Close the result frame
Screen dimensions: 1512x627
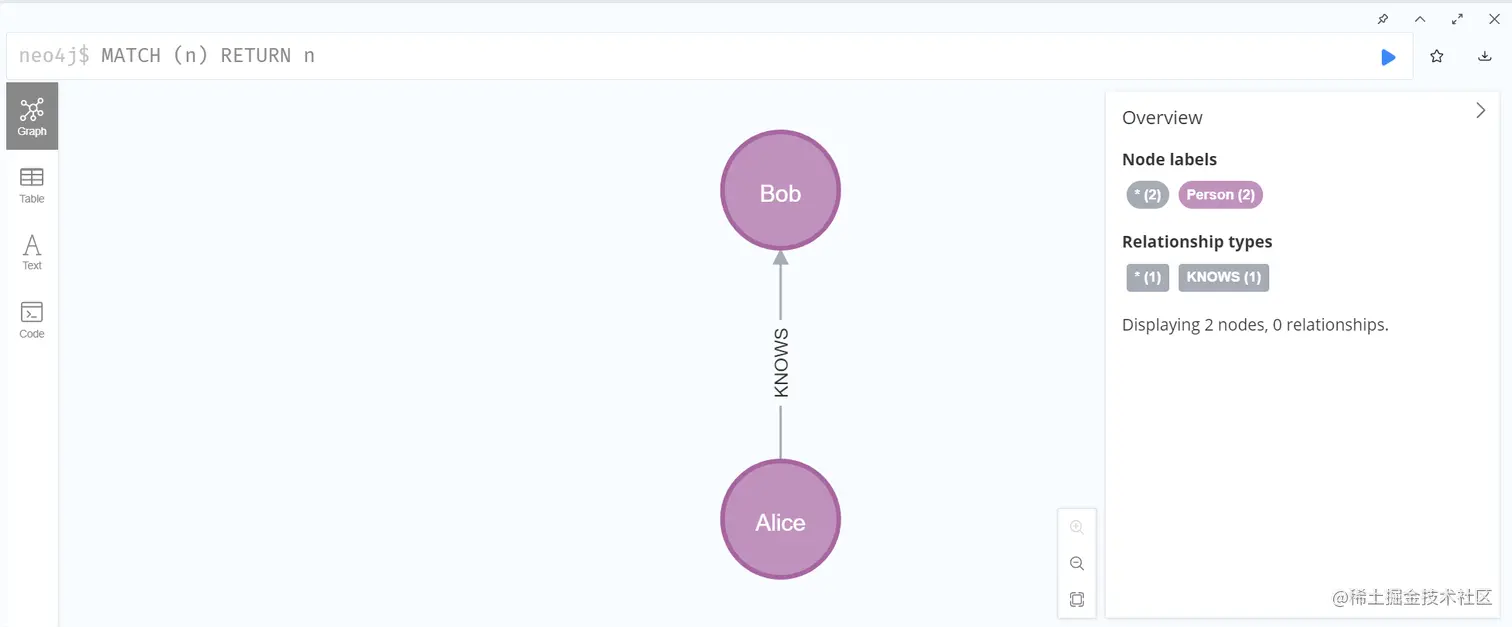pyautogui.click(x=1494, y=19)
